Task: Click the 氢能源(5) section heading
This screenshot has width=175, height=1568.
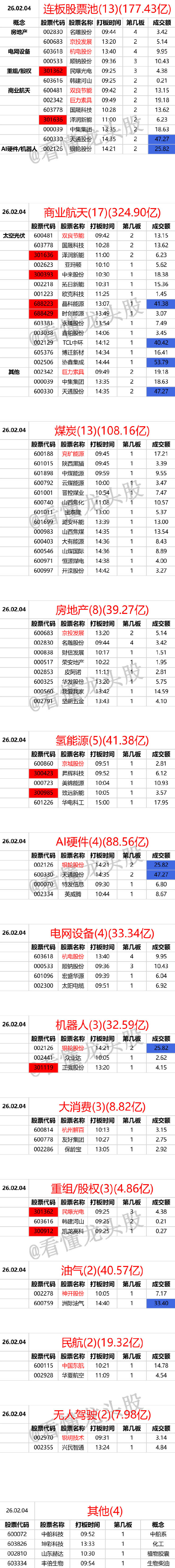Action: [102, 741]
